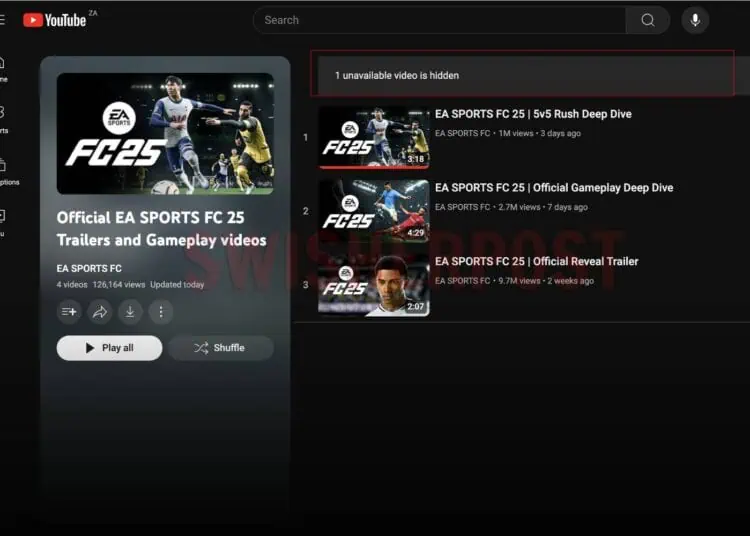Click the search magnifier button
This screenshot has height=536, width=750.
647,20
